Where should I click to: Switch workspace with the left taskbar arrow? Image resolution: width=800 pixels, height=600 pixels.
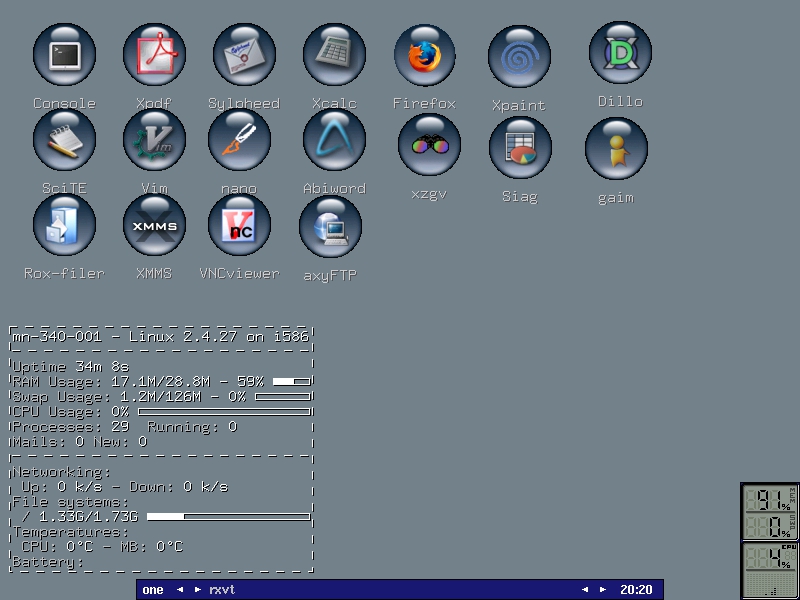click(x=180, y=590)
